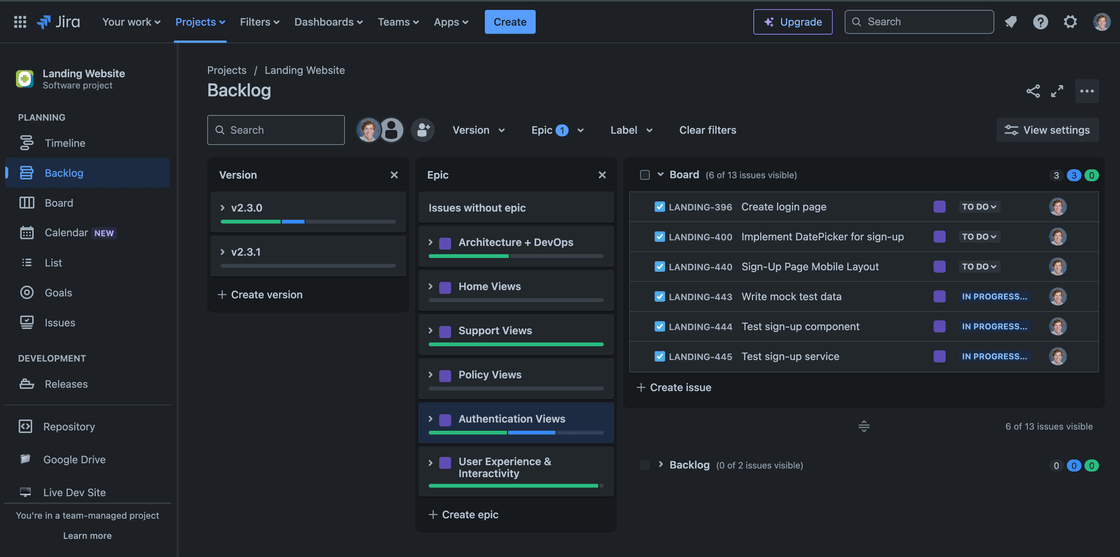1120x557 pixels.
Task: Open the help question mark icon
Action: coord(1041,22)
